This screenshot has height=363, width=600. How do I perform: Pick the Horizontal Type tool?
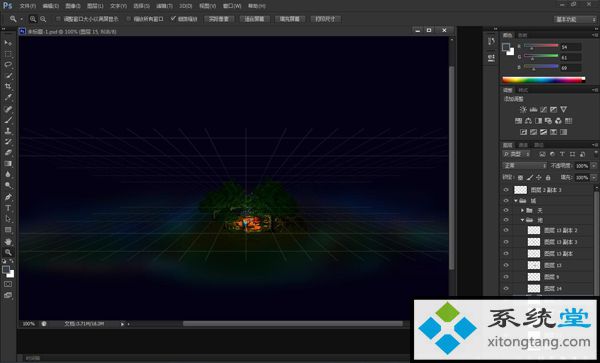point(8,208)
